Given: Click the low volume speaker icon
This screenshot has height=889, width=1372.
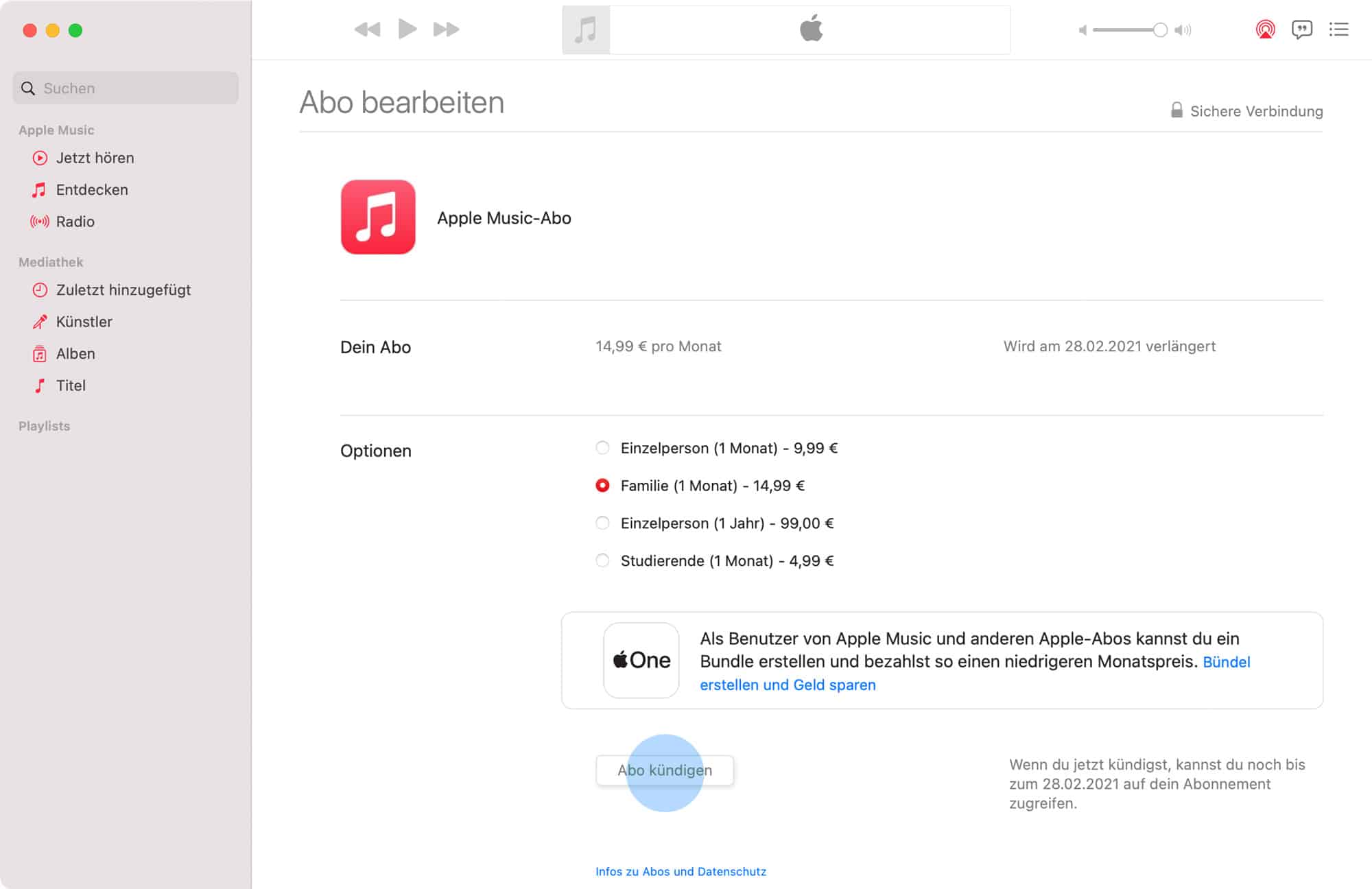Looking at the screenshot, I should [x=1083, y=30].
